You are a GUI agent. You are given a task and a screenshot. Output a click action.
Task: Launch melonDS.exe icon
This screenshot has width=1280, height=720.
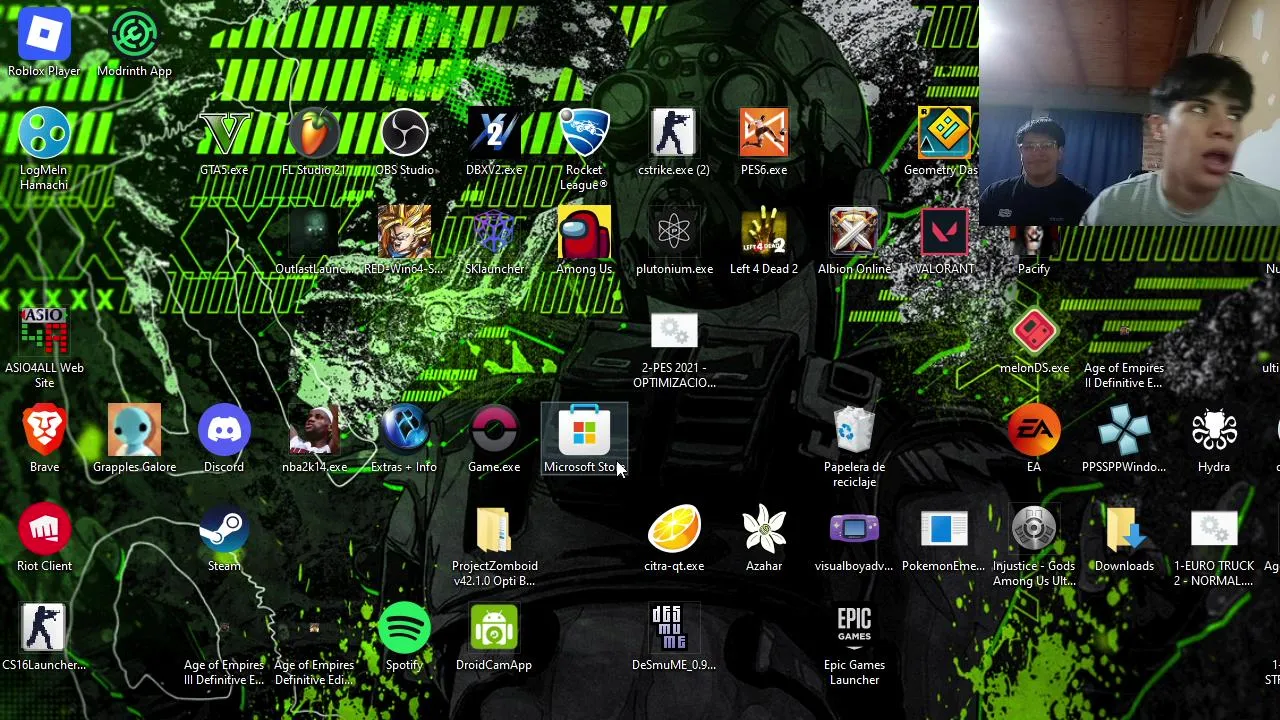(x=1034, y=331)
